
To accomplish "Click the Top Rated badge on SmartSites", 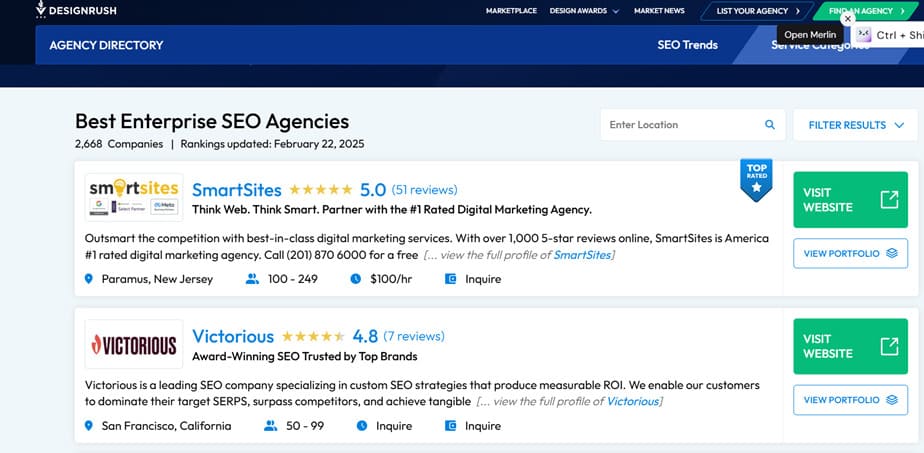I will pos(756,180).
